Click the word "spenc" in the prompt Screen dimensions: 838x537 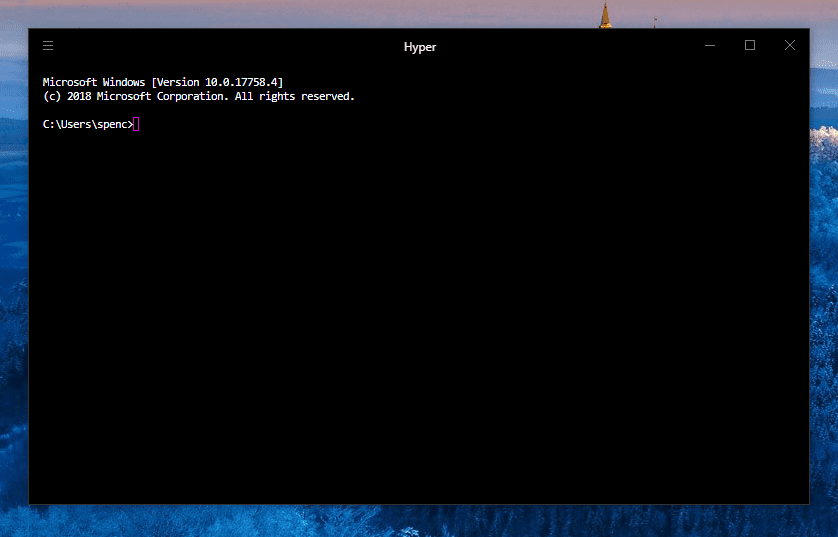pos(110,124)
